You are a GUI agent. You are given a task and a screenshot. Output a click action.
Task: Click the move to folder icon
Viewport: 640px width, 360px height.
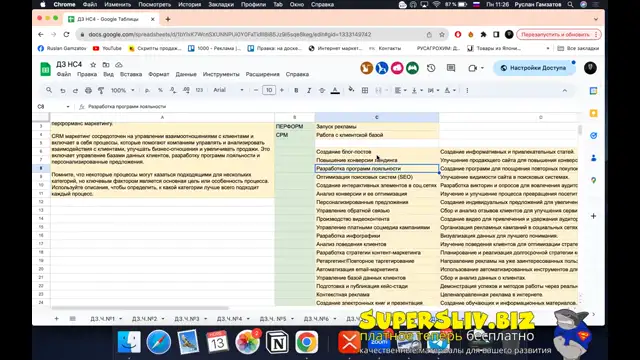point(106,64)
